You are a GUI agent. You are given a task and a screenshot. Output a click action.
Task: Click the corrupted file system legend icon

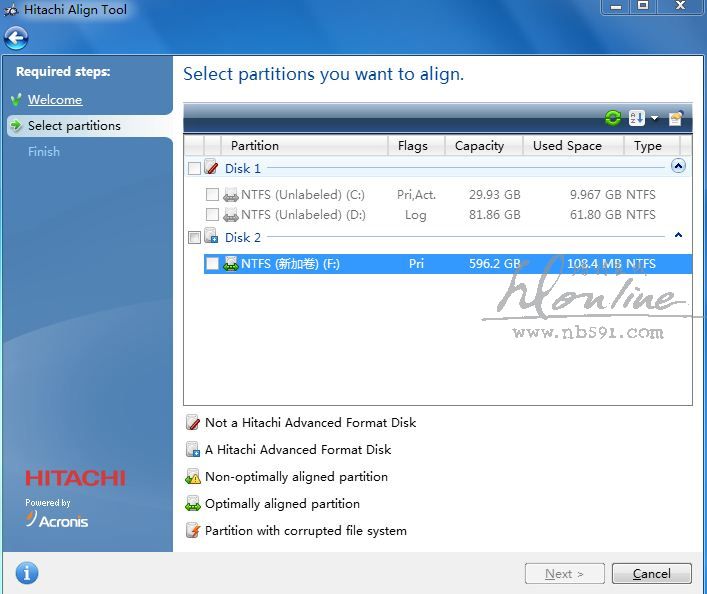193,531
